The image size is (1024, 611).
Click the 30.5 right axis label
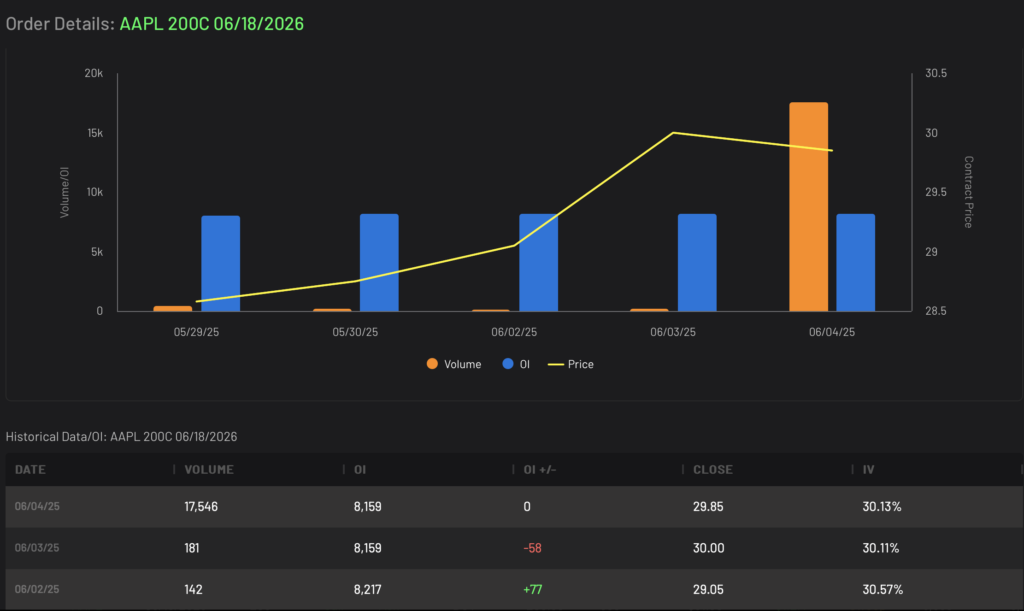936,73
